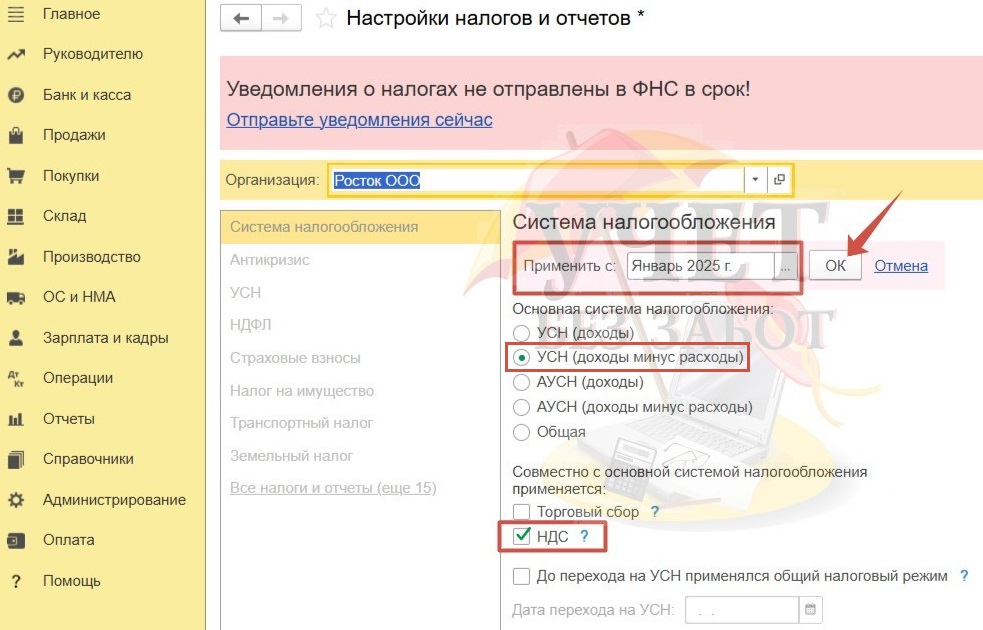Click the Отмена link
983x630 pixels.
coord(901,266)
